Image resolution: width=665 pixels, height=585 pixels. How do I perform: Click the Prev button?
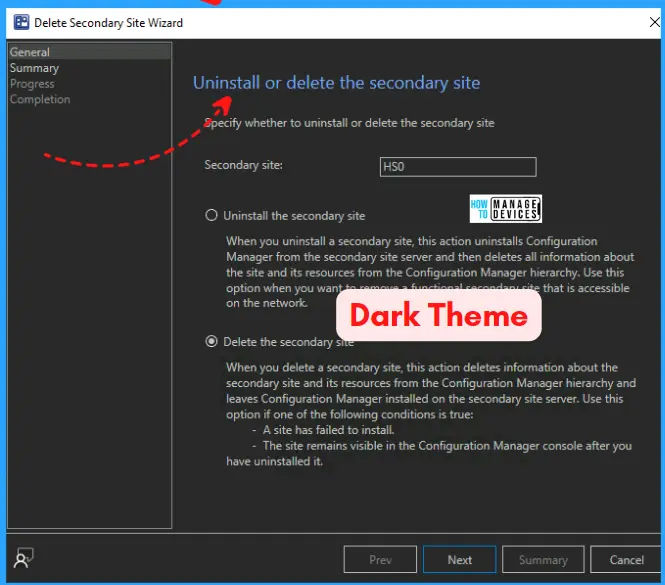(380, 560)
